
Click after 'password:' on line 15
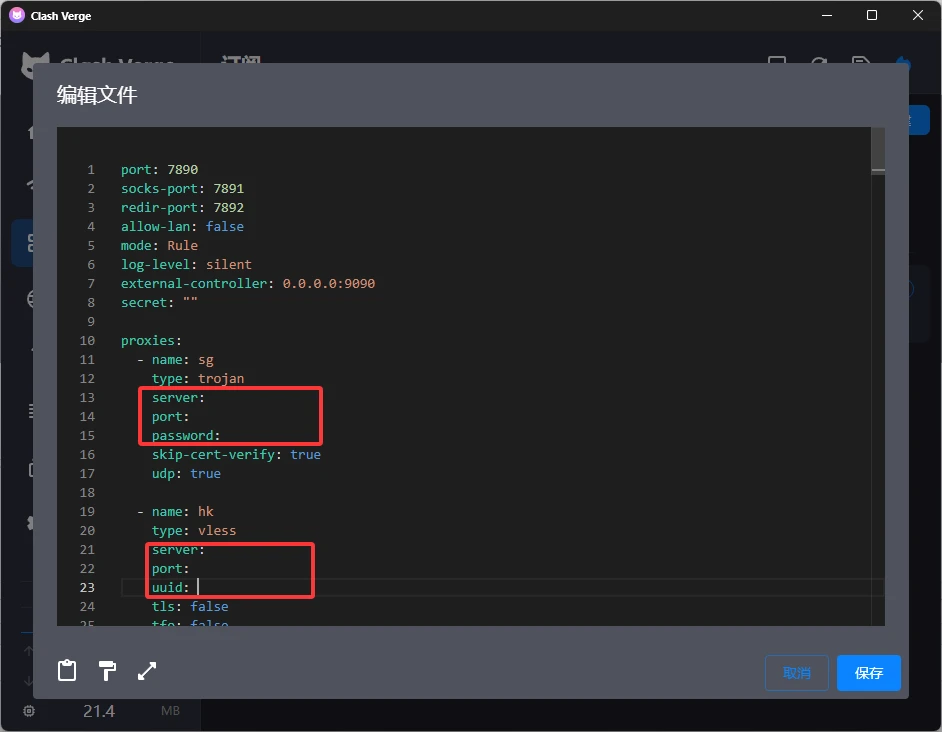coord(223,435)
